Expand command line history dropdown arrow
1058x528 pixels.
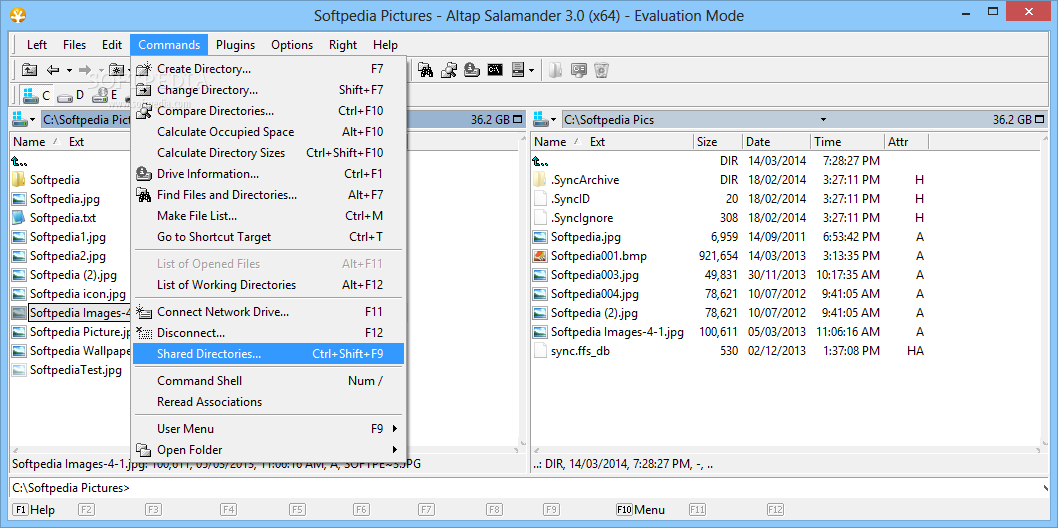click(x=1047, y=487)
